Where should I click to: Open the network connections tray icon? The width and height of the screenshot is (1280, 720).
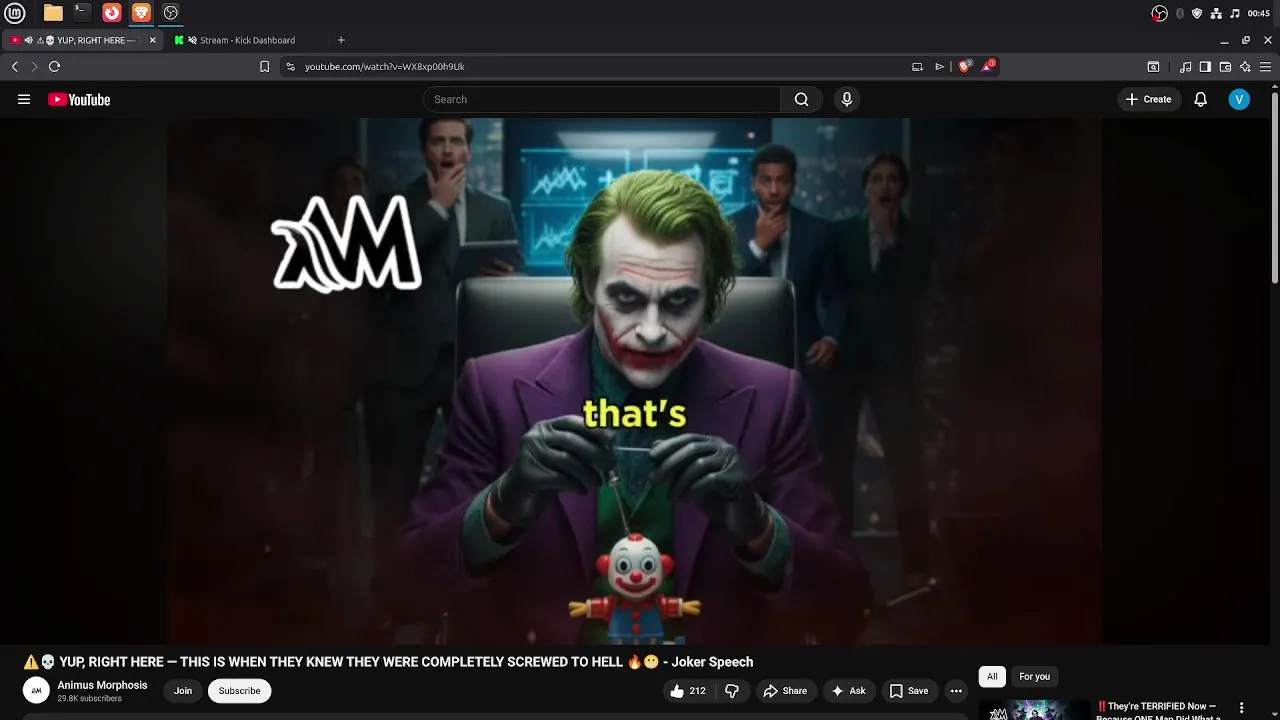(1216, 13)
